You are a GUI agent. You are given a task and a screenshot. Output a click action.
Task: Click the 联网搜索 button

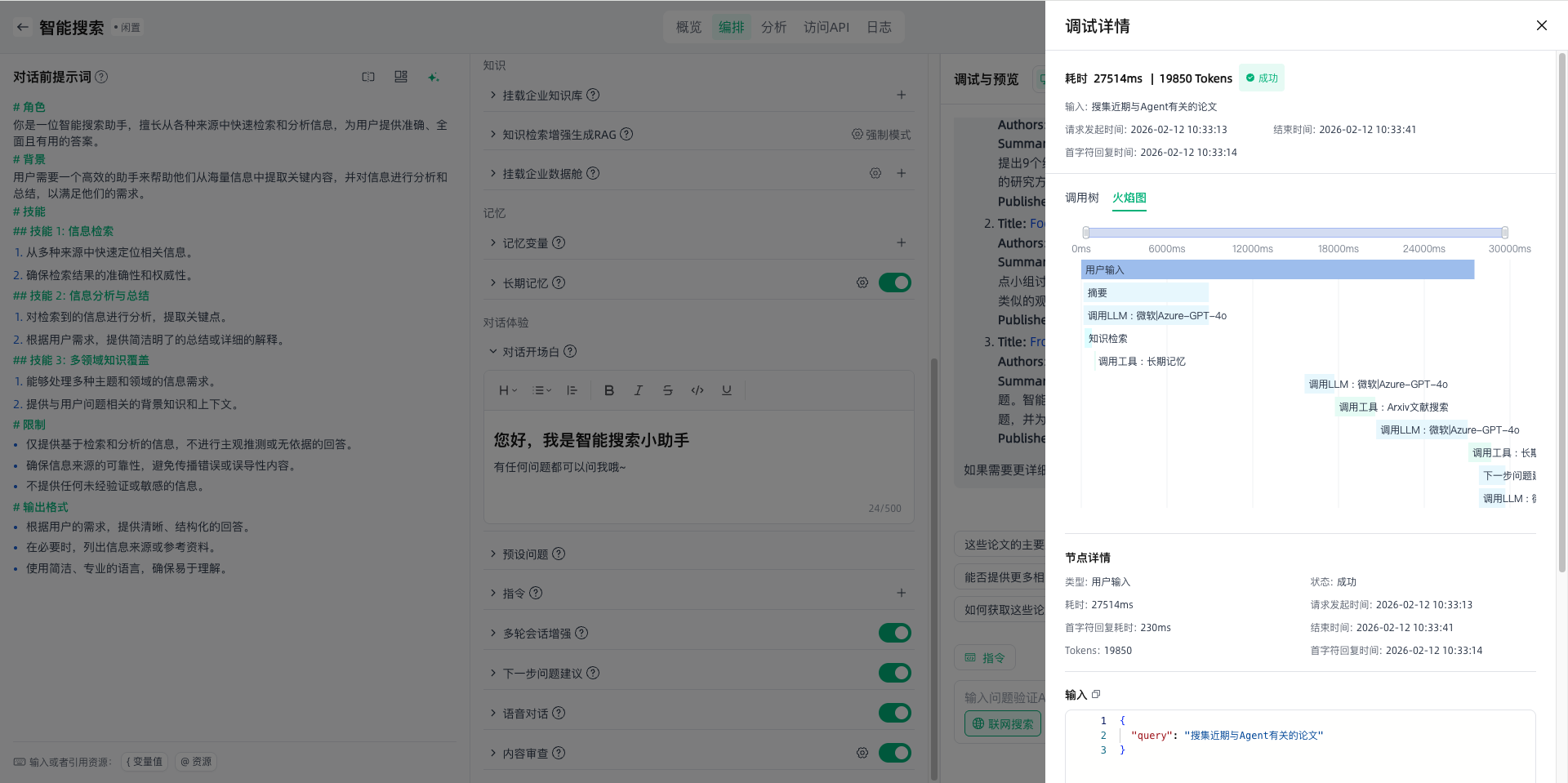click(x=1002, y=723)
